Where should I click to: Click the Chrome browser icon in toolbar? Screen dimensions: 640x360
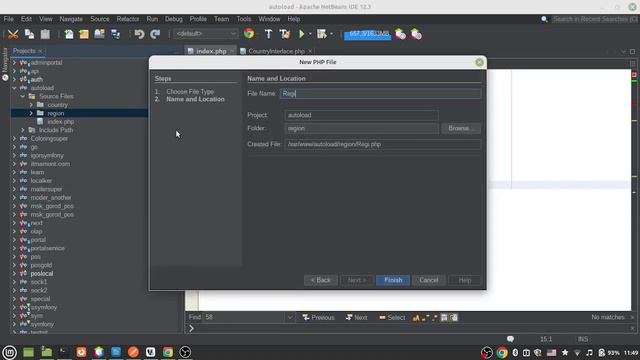point(249,34)
